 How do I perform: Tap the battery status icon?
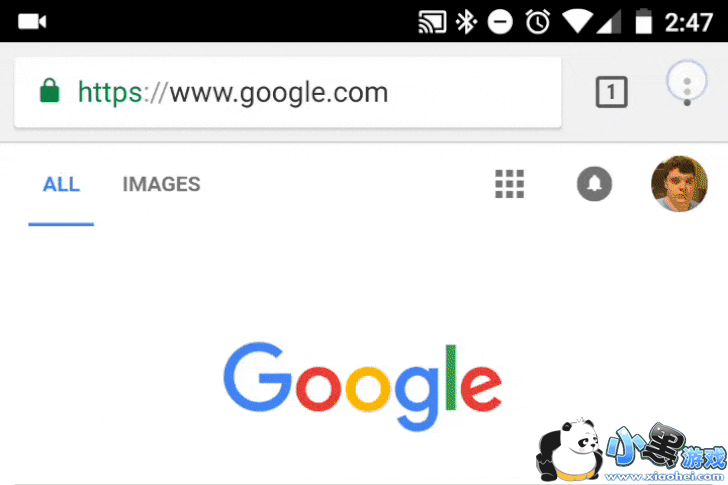[644, 21]
